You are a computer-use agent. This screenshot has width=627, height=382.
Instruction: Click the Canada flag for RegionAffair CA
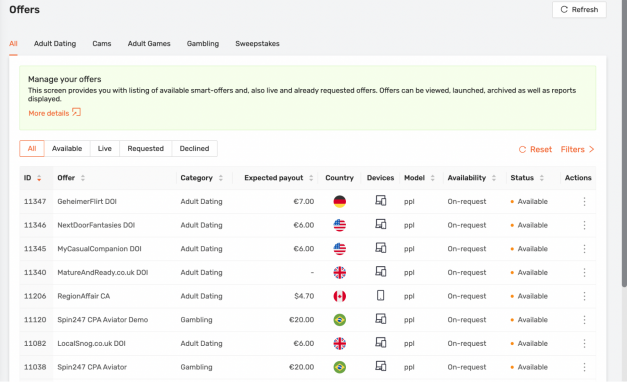coord(339,296)
